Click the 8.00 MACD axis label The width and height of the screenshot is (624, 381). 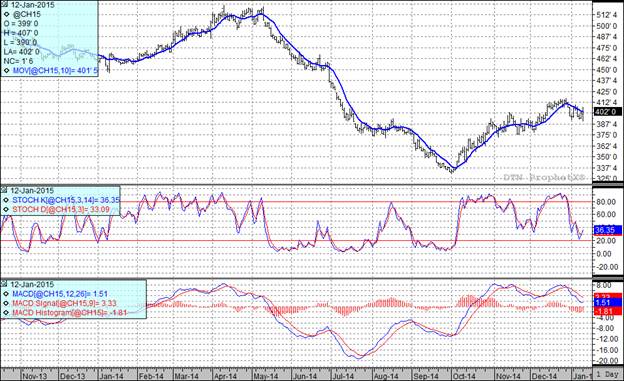coord(604,285)
